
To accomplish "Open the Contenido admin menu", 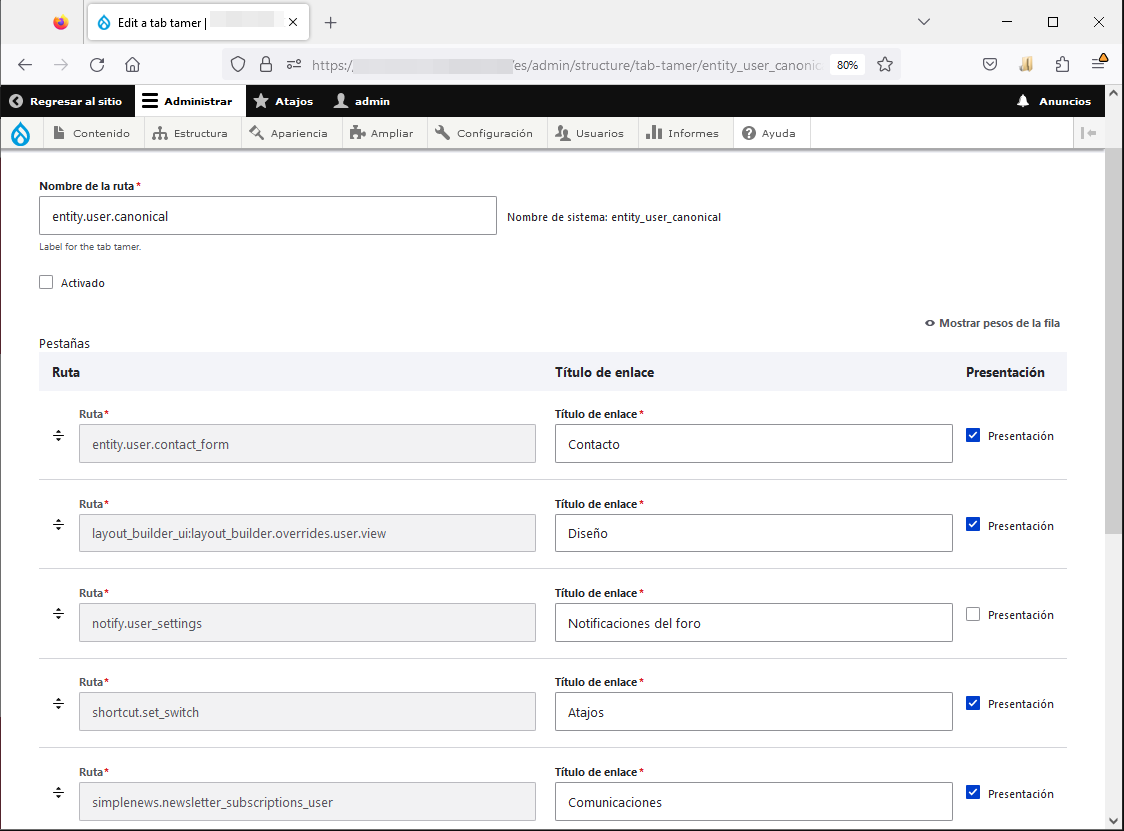I will click(91, 133).
